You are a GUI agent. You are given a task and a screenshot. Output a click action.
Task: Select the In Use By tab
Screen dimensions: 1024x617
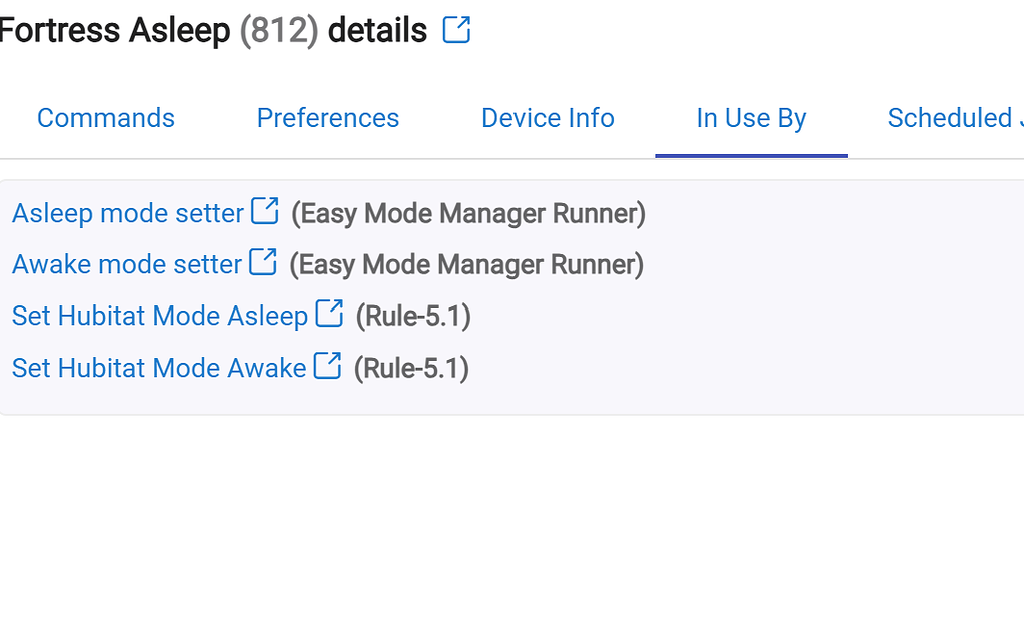(x=751, y=118)
